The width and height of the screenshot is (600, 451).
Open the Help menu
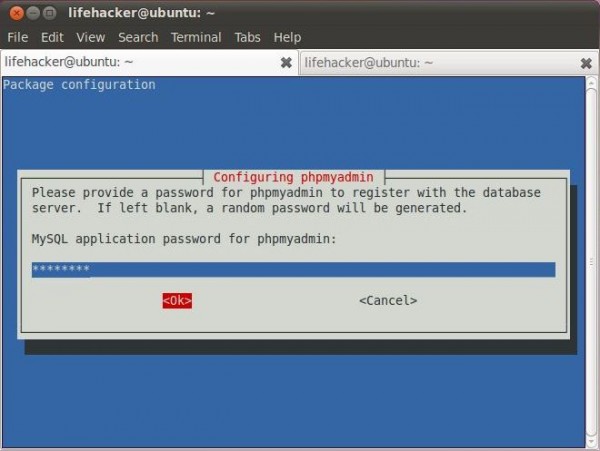coord(287,37)
